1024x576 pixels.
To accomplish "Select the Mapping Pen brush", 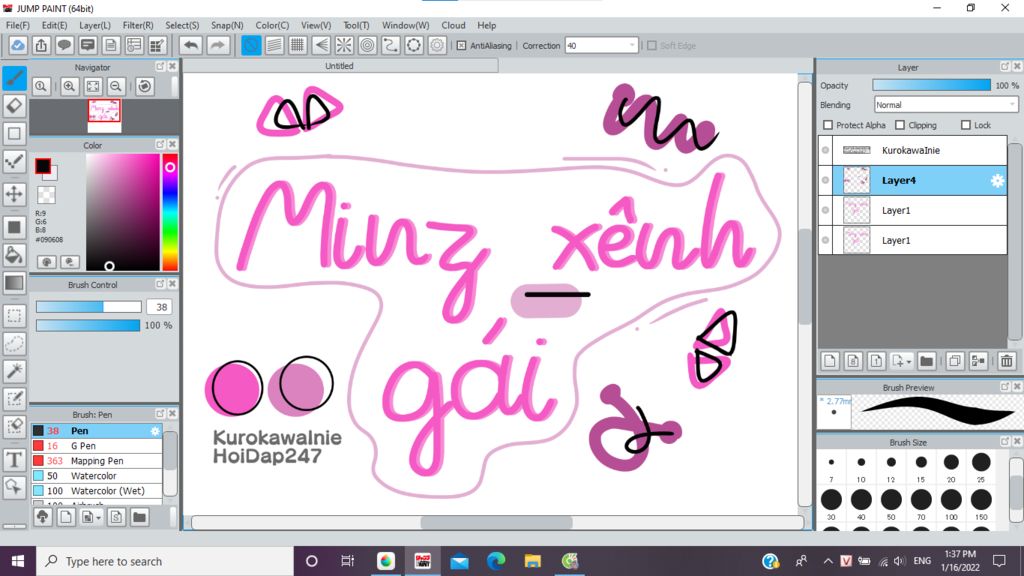I will (97, 461).
